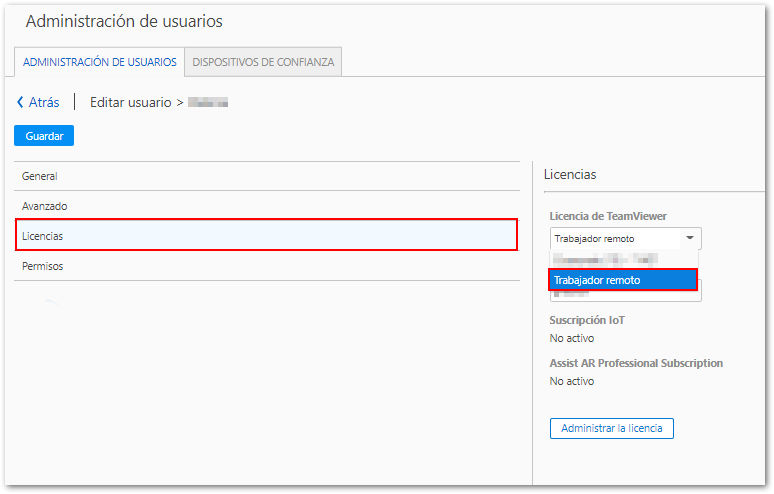Viewport: 774px width, 494px height.
Task: Expand the Licencia de TeamViewer dropdown arrow
Action: [690, 238]
